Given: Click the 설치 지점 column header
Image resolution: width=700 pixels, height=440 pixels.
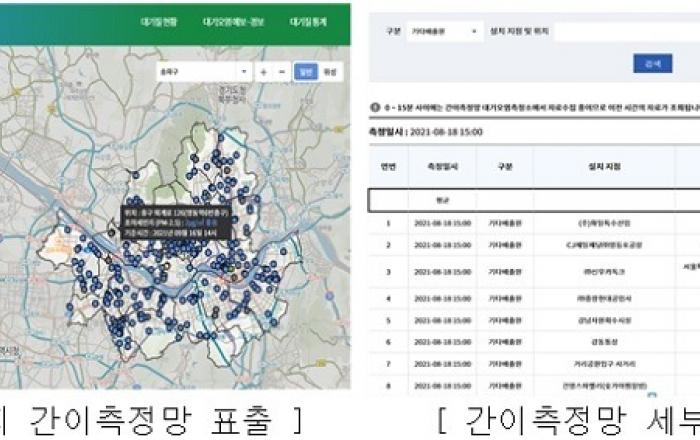Looking at the screenshot, I should (x=605, y=167).
